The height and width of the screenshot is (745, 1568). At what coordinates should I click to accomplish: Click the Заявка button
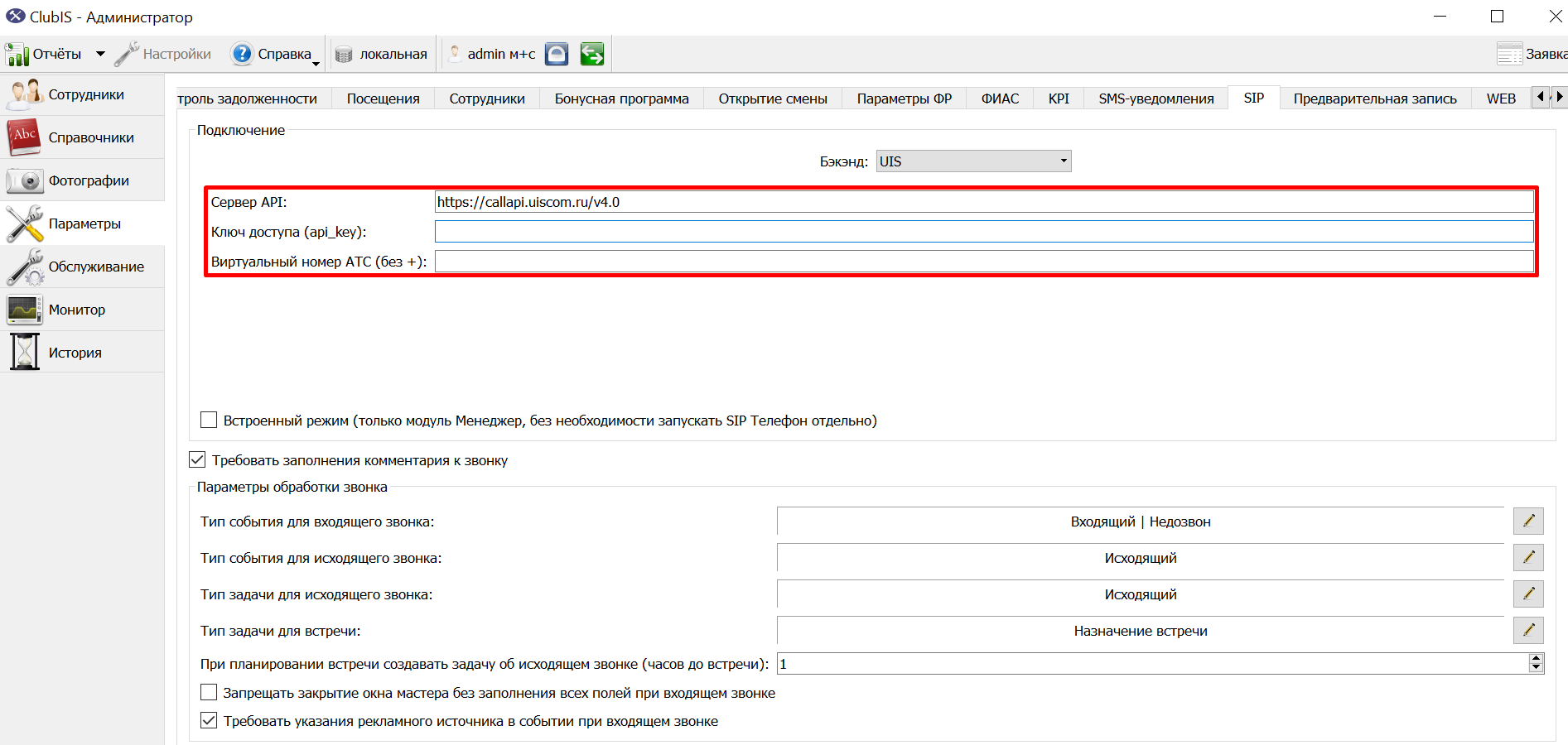(x=1532, y=54)
